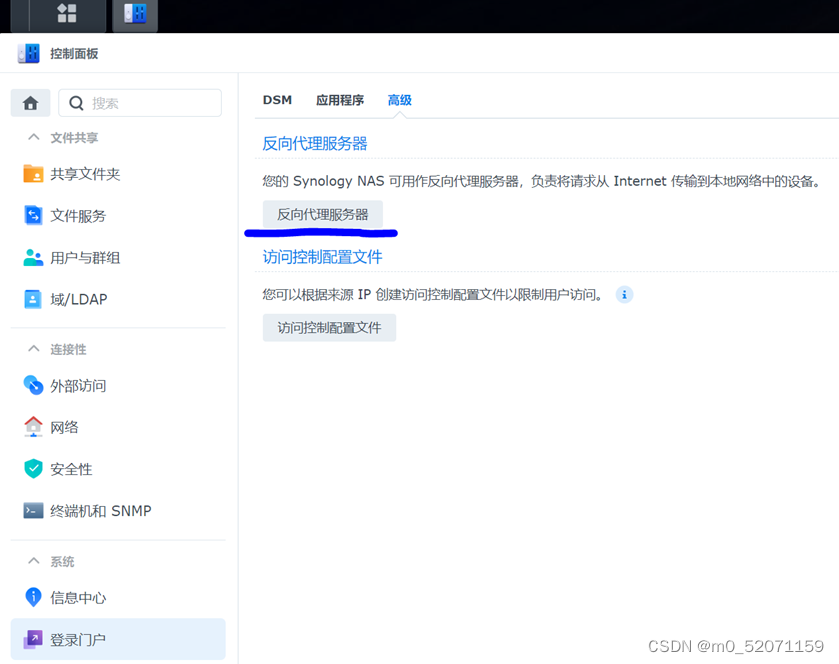Screen dimensions: 839x664
Task: Click the 控制面板 window title text
Action: tap(74, 54)
